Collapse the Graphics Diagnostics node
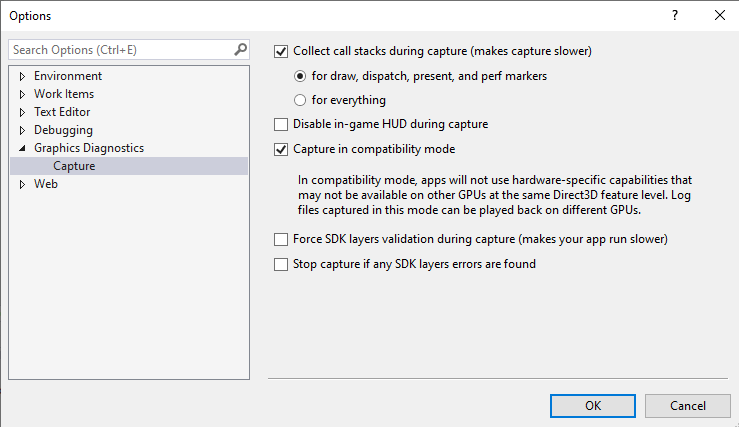The width and height of the screenshot is (739, 427). click(22, 148)
